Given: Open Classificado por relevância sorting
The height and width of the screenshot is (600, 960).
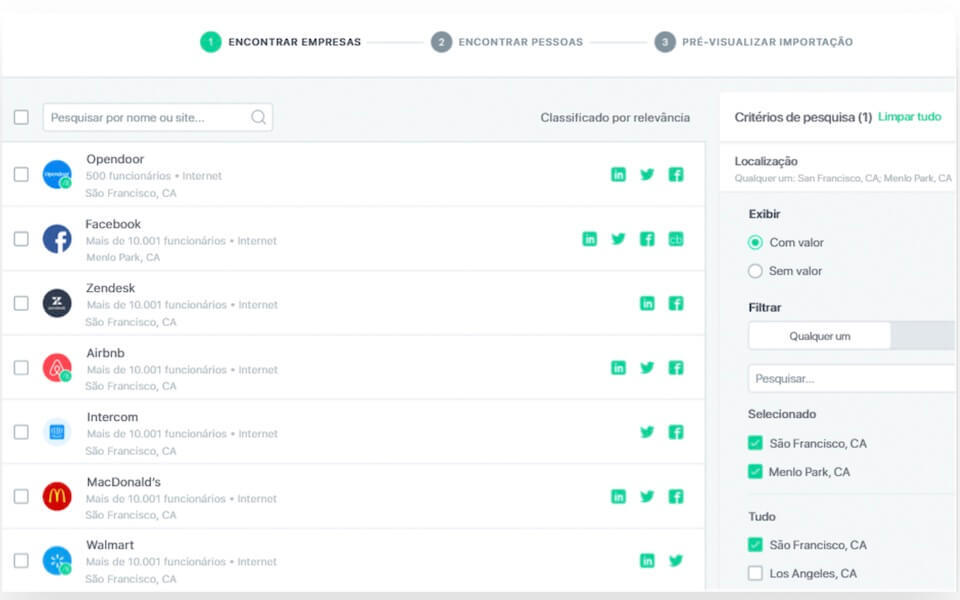Looking at the screenshot, I should (x=615, y=118).
